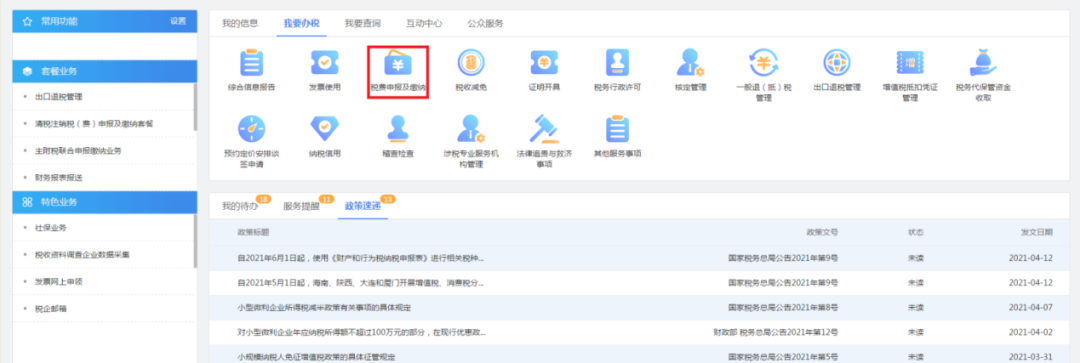Open 税企邮箱 link
This screenshot has width=1080, height=363.
(x=50, y=308)
